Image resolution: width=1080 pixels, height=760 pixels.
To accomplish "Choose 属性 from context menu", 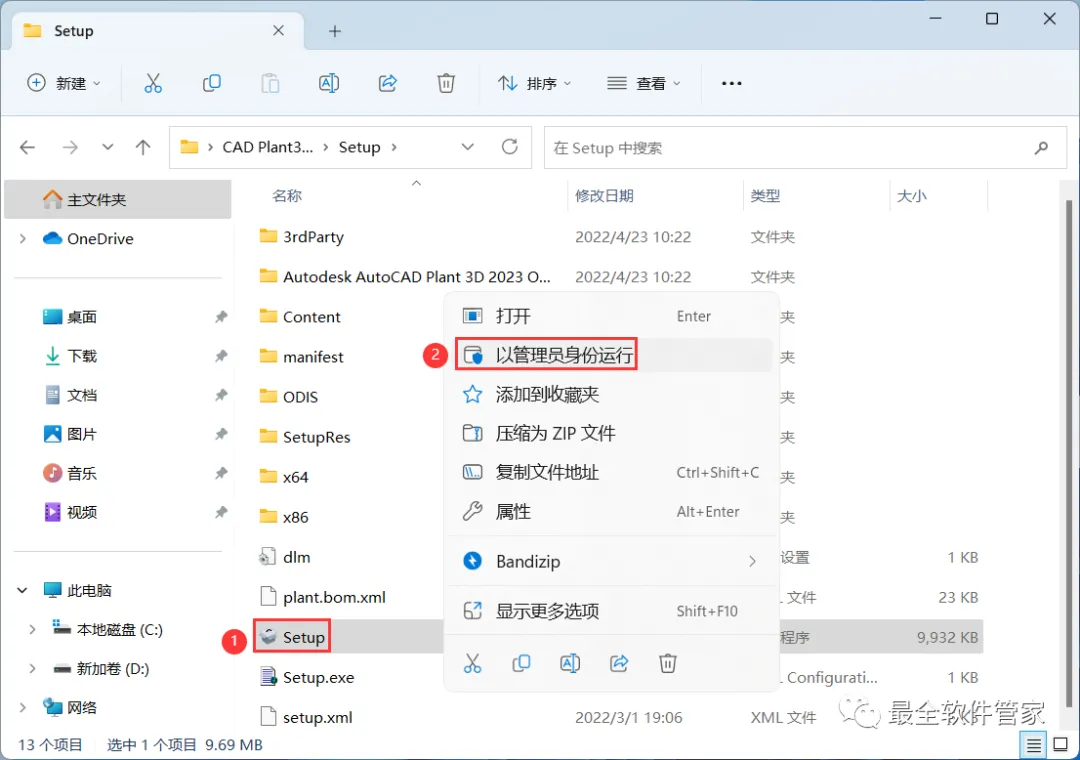I will coord(611,512).
